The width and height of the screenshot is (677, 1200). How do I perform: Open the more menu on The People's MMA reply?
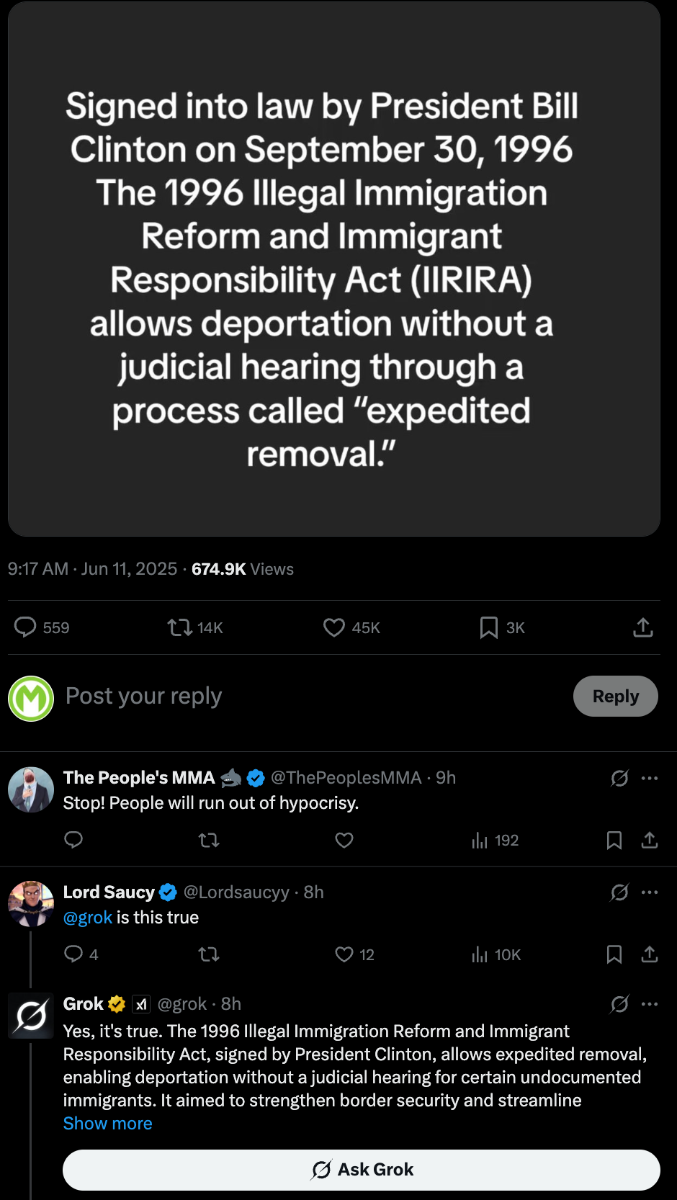pos(650,778)
